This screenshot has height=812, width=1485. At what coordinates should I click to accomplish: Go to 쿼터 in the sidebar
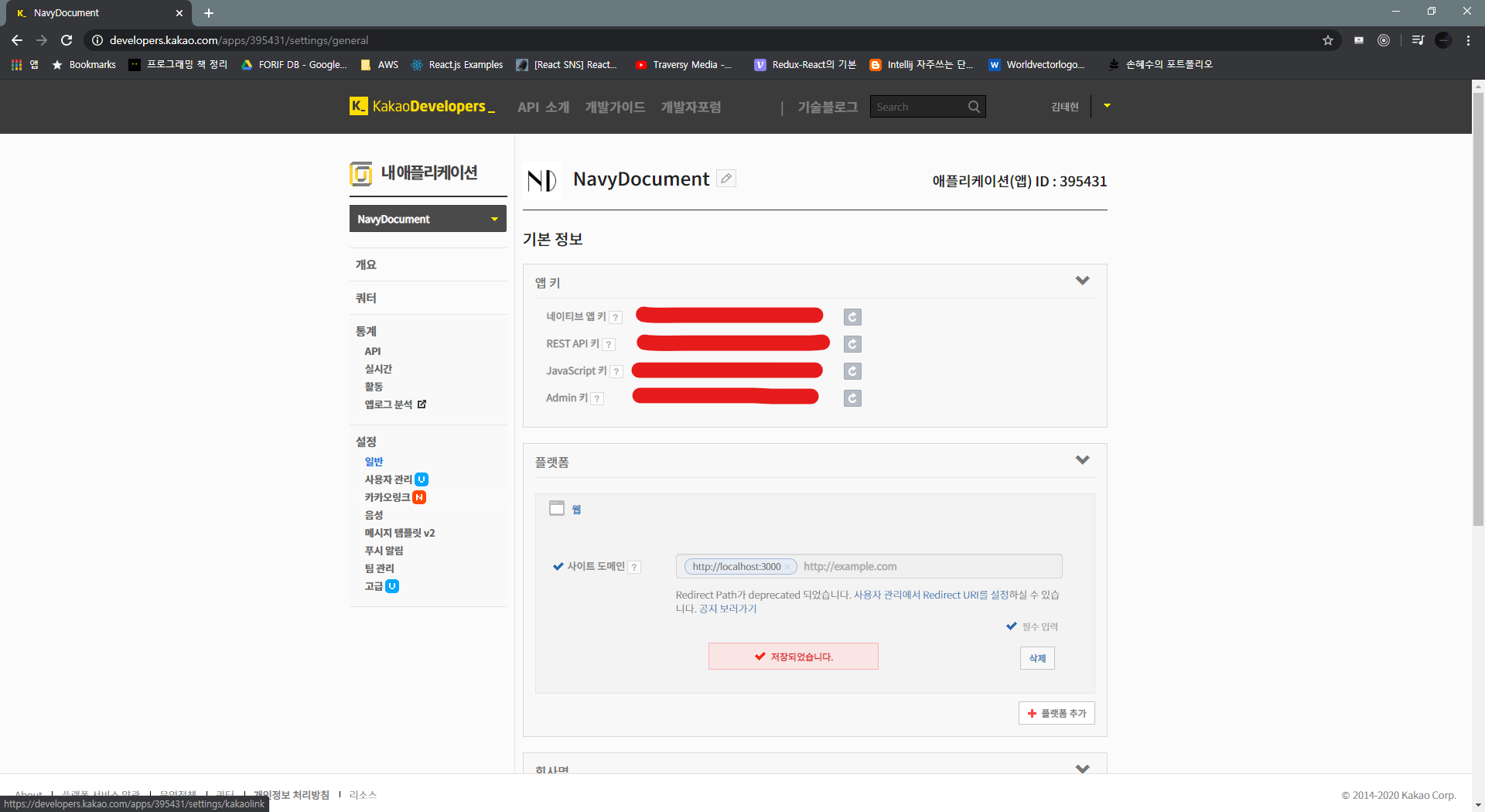coord(366,298)
